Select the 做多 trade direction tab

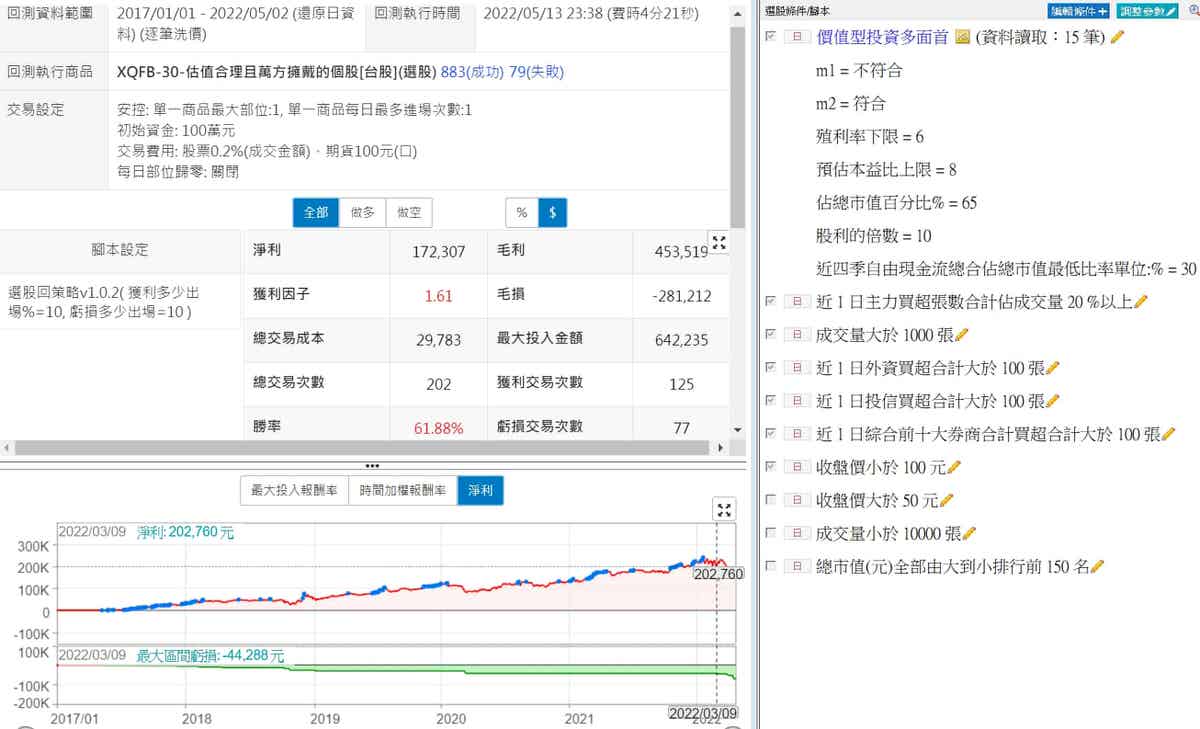click(362, 213)
